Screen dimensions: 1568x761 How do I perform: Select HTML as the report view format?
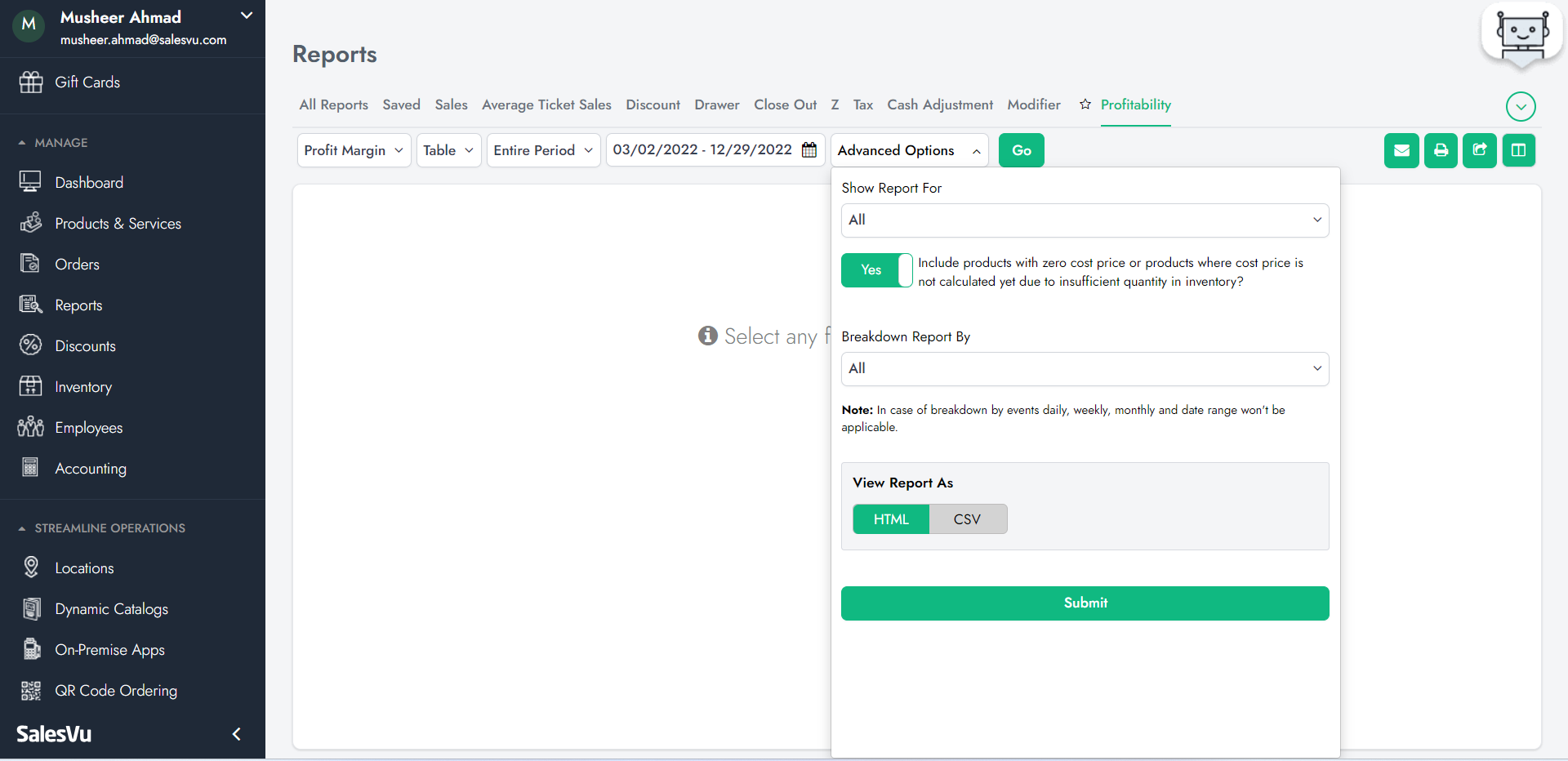tap(890, 519)
